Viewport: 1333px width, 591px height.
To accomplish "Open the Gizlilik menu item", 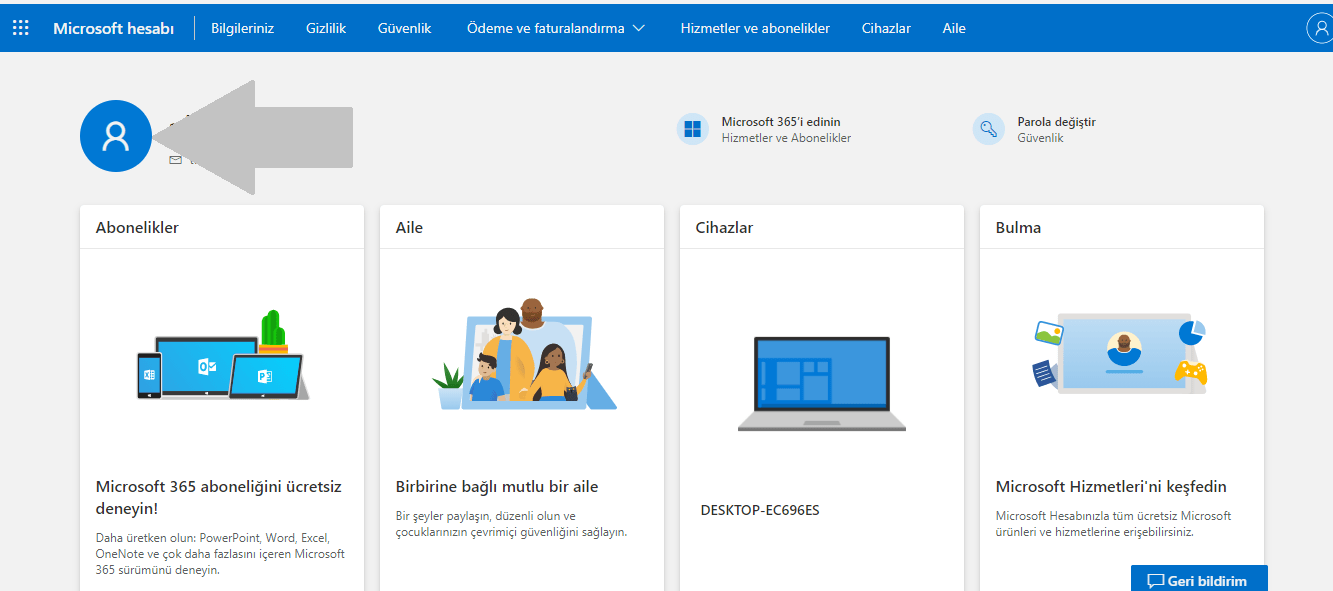I will pyautogui.click(x=325, y=28).
